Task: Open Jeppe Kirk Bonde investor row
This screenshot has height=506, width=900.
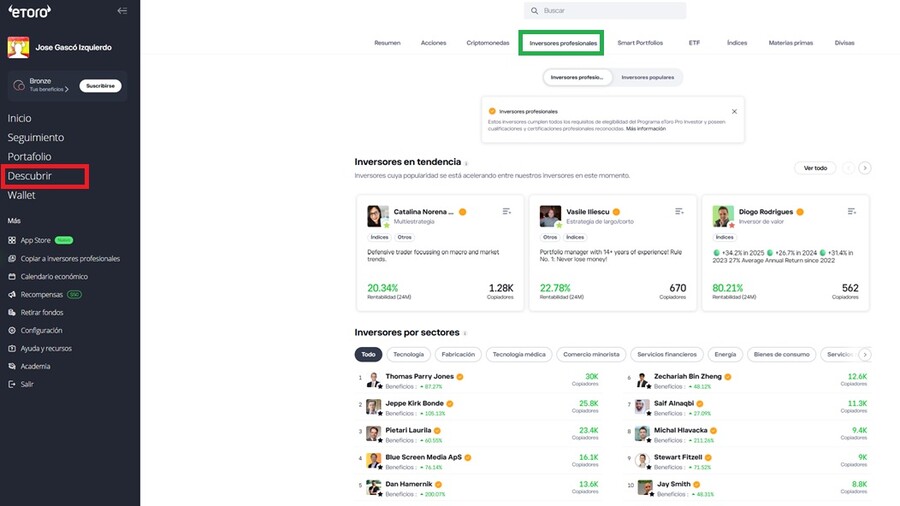Action: tap(479, 408)
